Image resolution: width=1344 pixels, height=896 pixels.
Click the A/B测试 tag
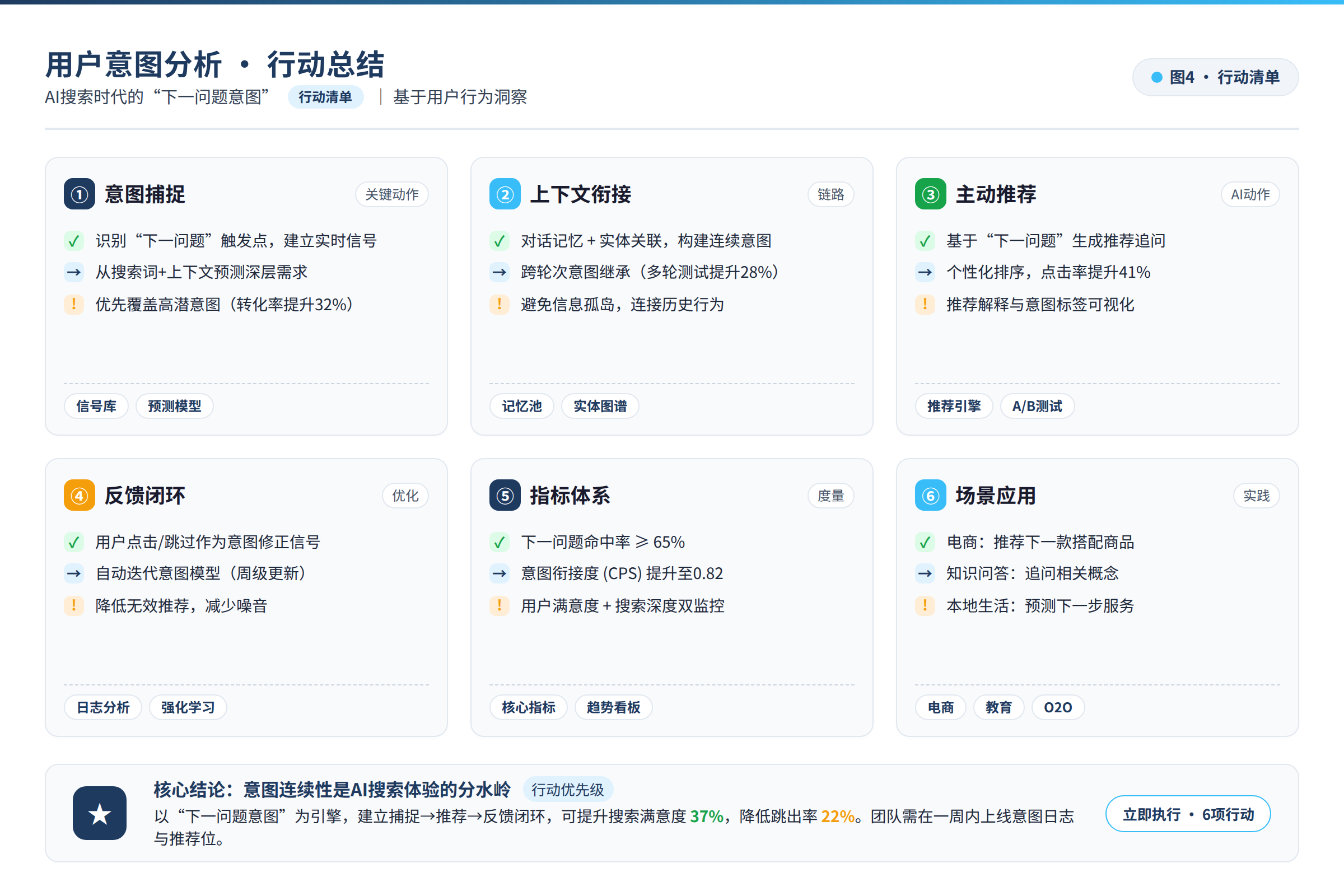point(1037,405)
